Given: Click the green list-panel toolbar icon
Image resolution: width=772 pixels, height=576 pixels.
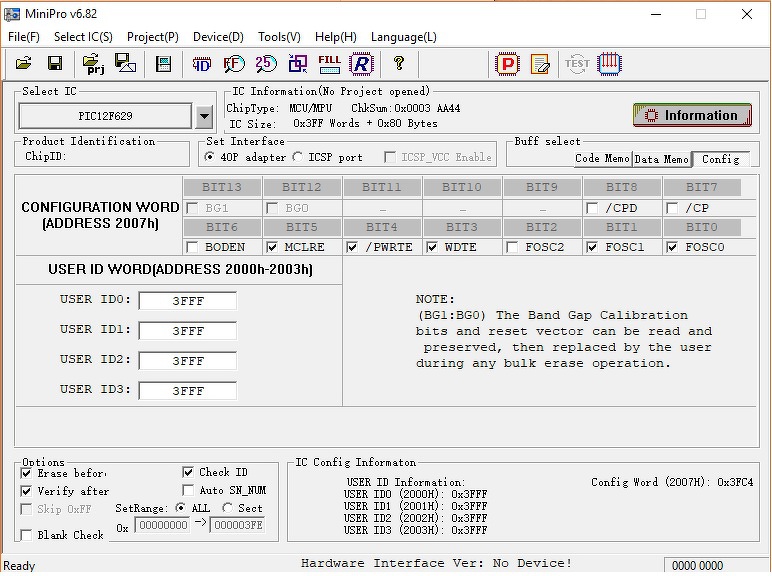Looking at the screenshot, I should [163, 64].
